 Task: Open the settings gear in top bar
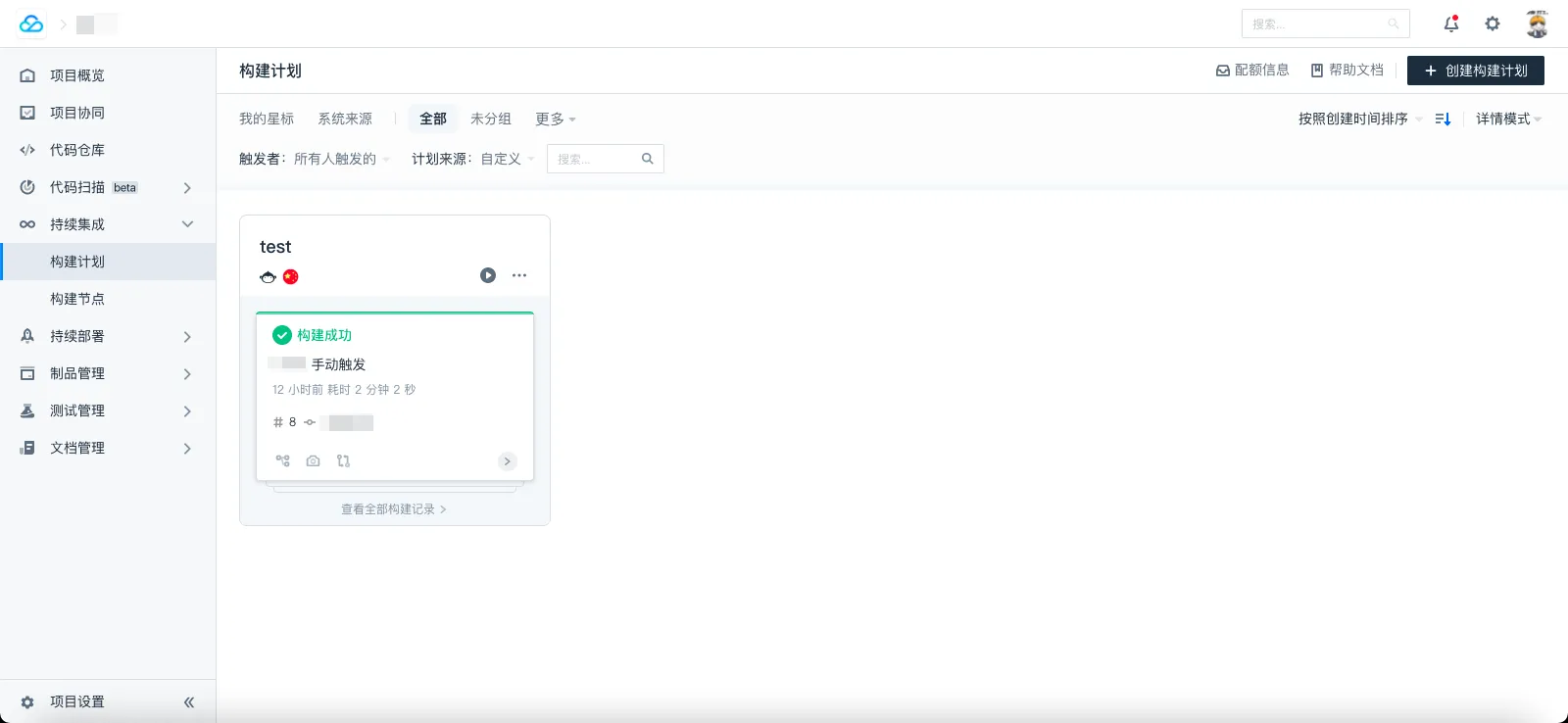pyautogui.click(x=1493, y=24)
